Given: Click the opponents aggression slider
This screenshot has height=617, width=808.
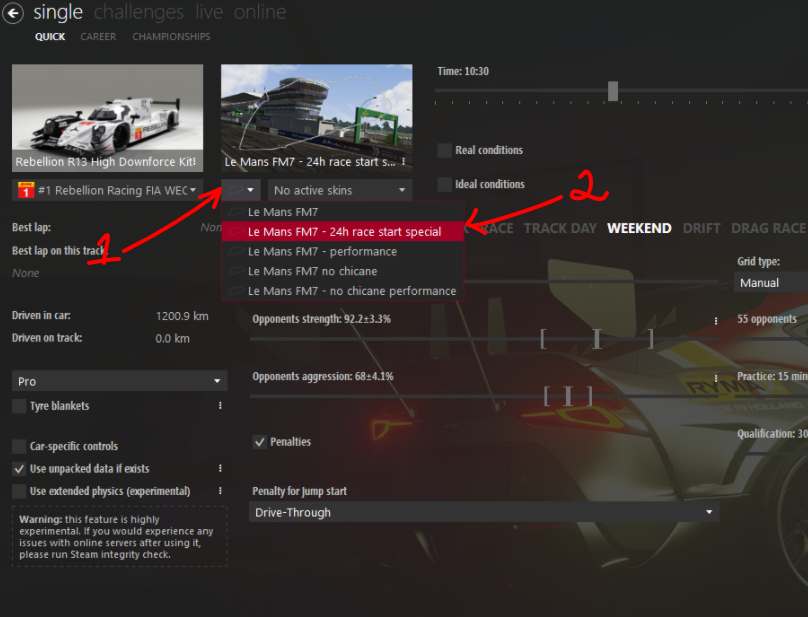Looking at the screenshot, I should 483,396.
